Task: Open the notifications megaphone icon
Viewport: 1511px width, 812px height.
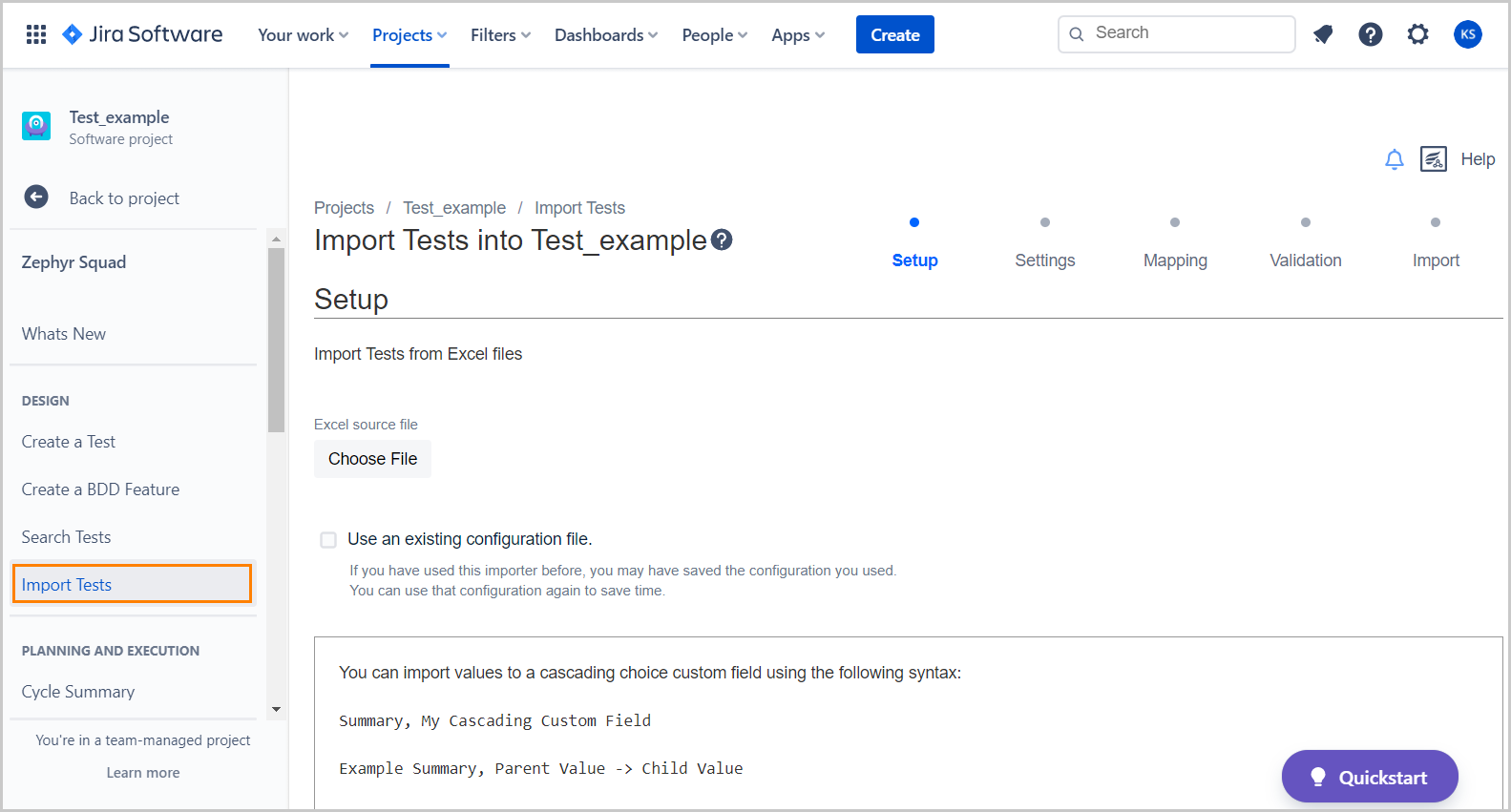Action: (1323, 34)
